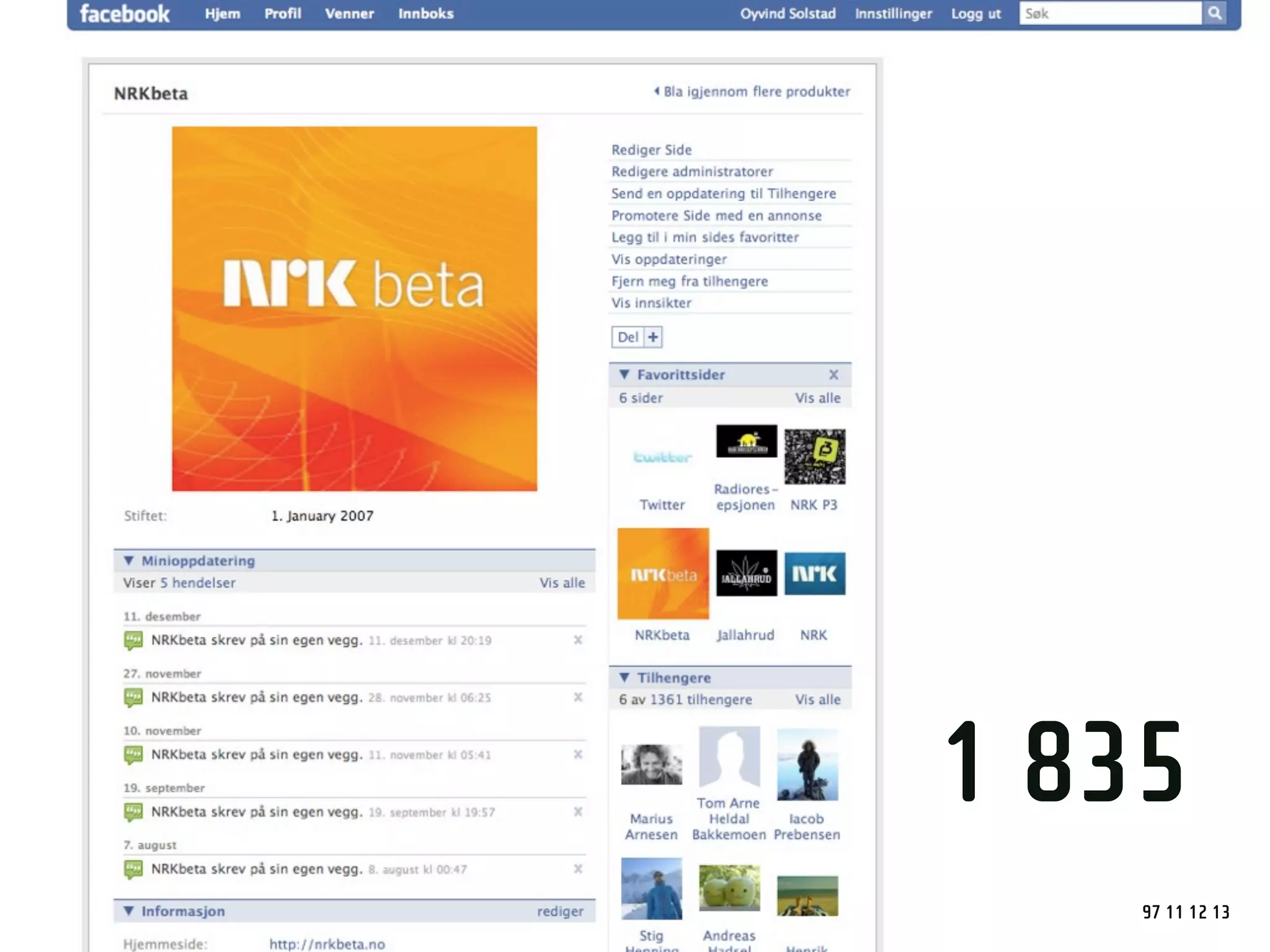Collapse the Informasjon section

coord(129,910)
